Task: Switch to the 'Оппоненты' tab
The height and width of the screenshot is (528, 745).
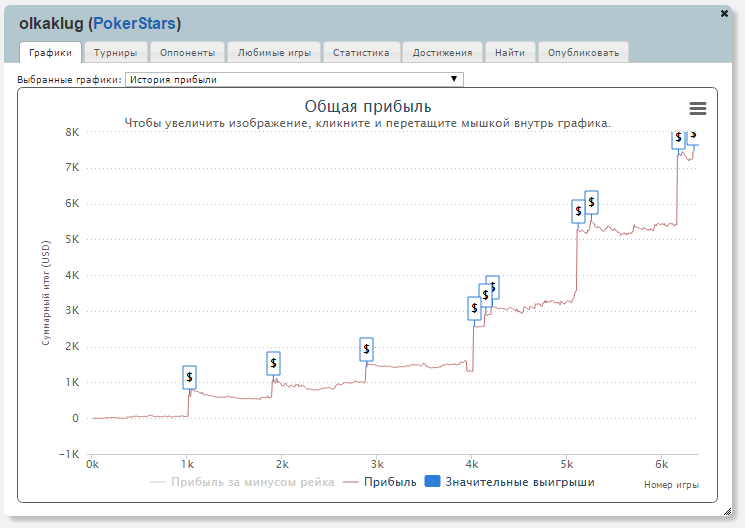Action: [188, 52]
